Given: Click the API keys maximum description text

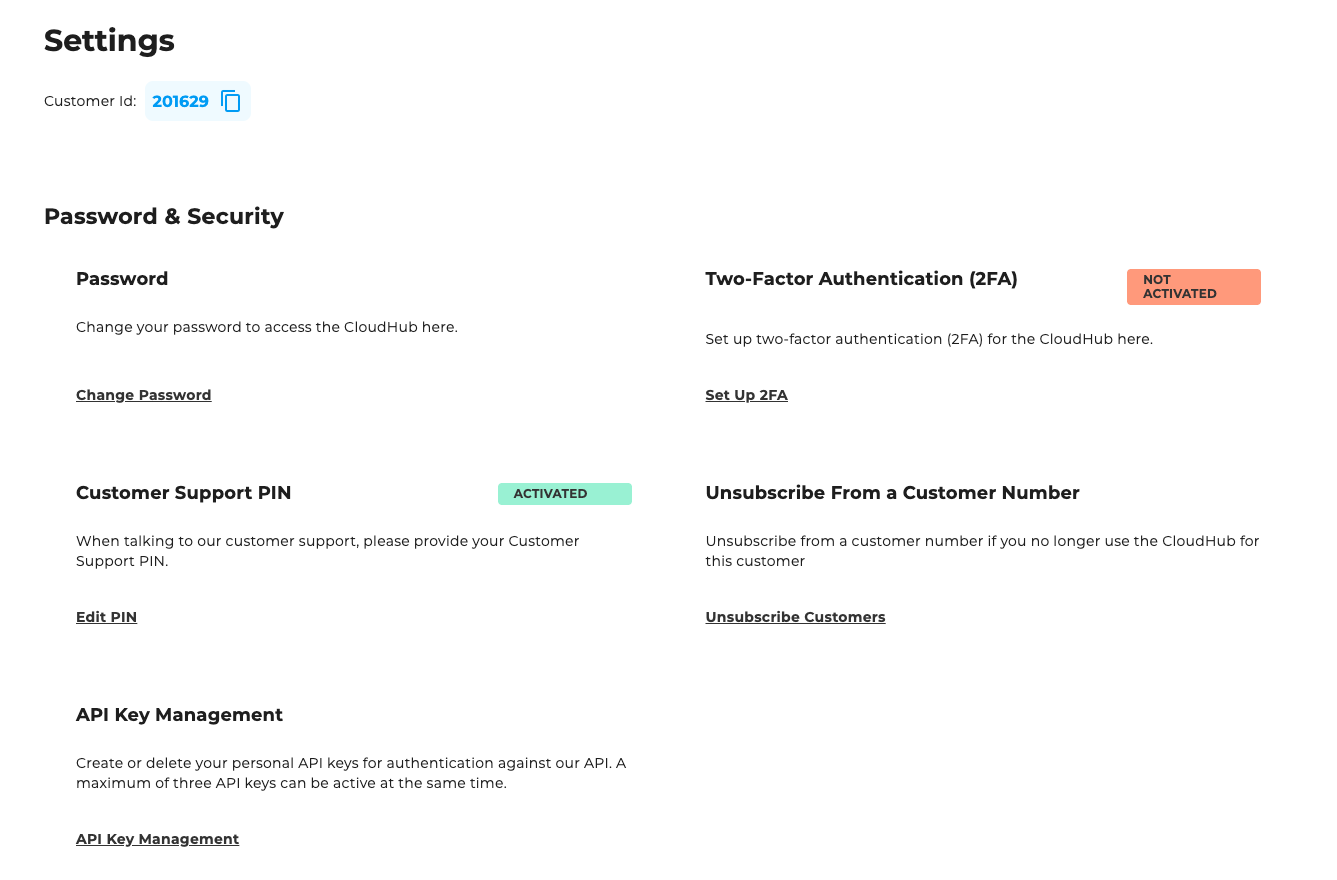Looking at the screenshot, I should (x=350, y=773).
